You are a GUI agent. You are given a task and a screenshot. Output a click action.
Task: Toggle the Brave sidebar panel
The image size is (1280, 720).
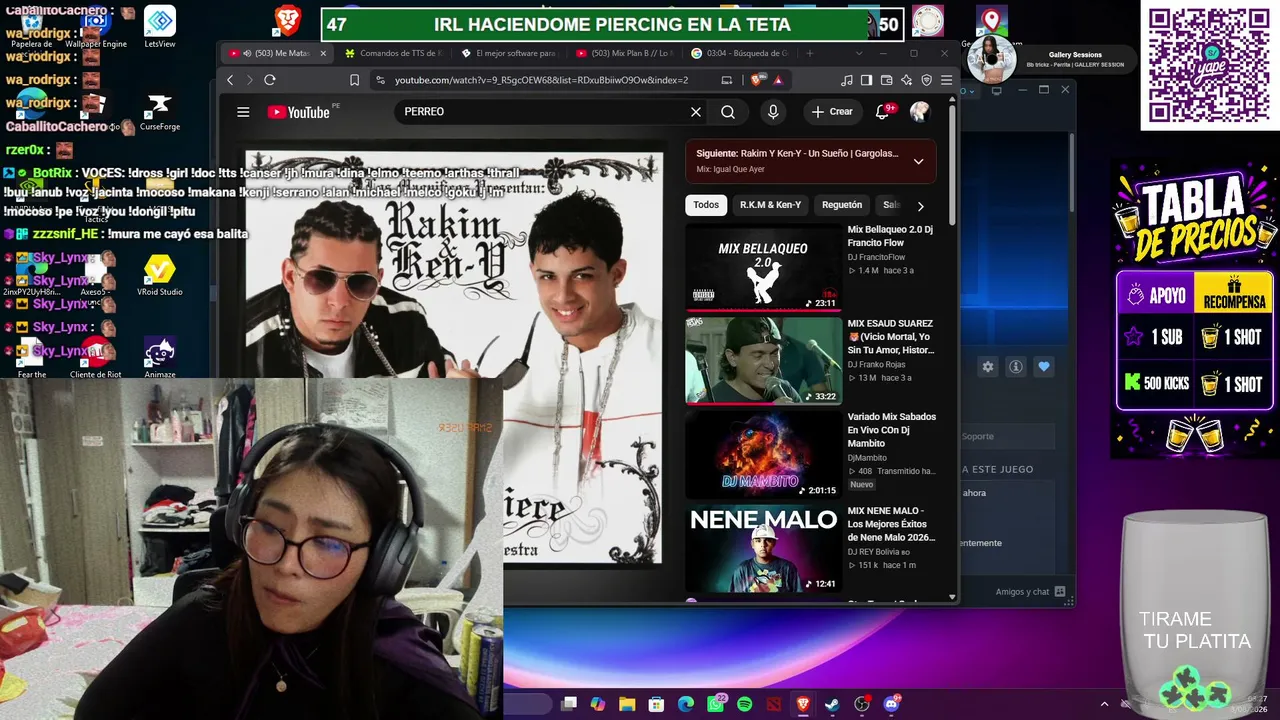[x=867, y=80]
